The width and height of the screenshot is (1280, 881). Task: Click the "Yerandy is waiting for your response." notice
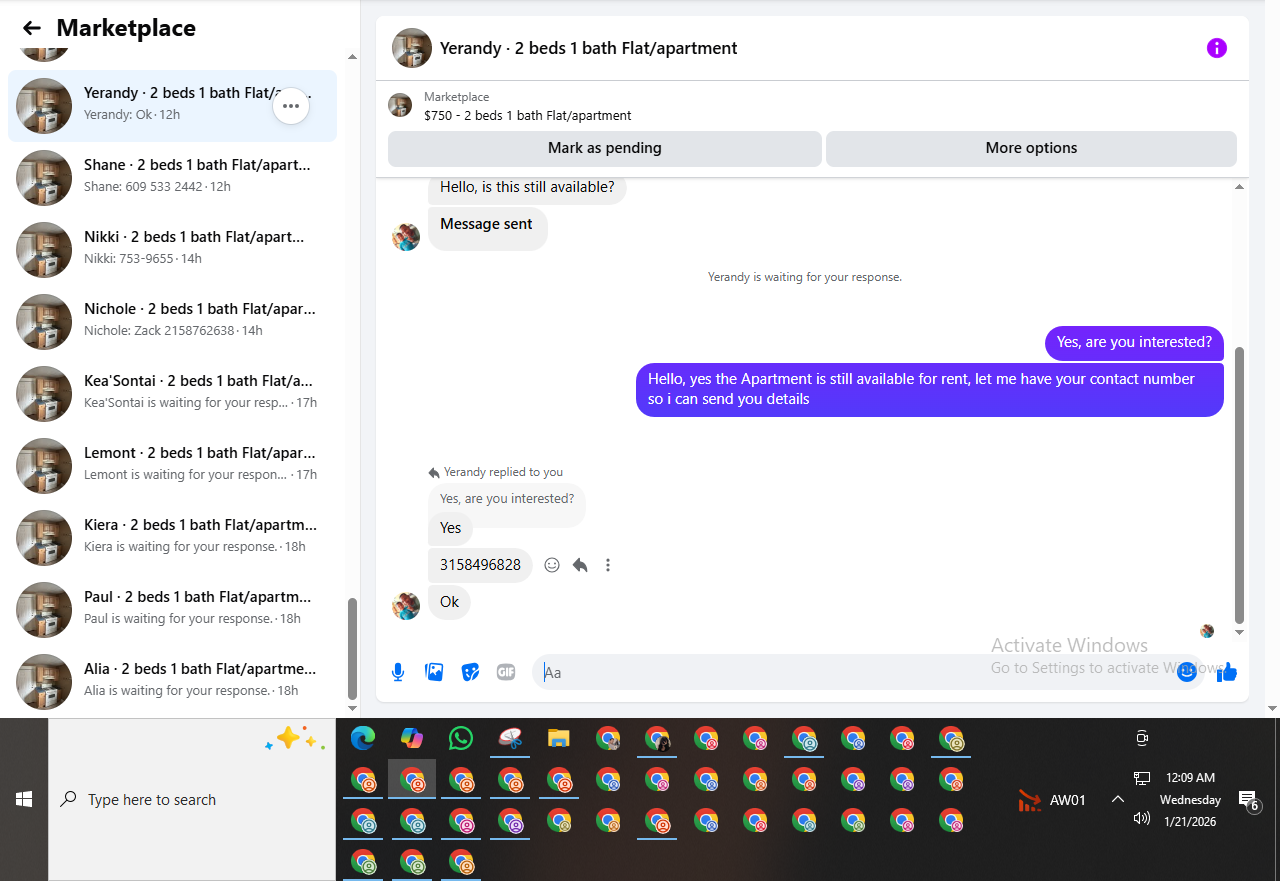tap(805, 277)
